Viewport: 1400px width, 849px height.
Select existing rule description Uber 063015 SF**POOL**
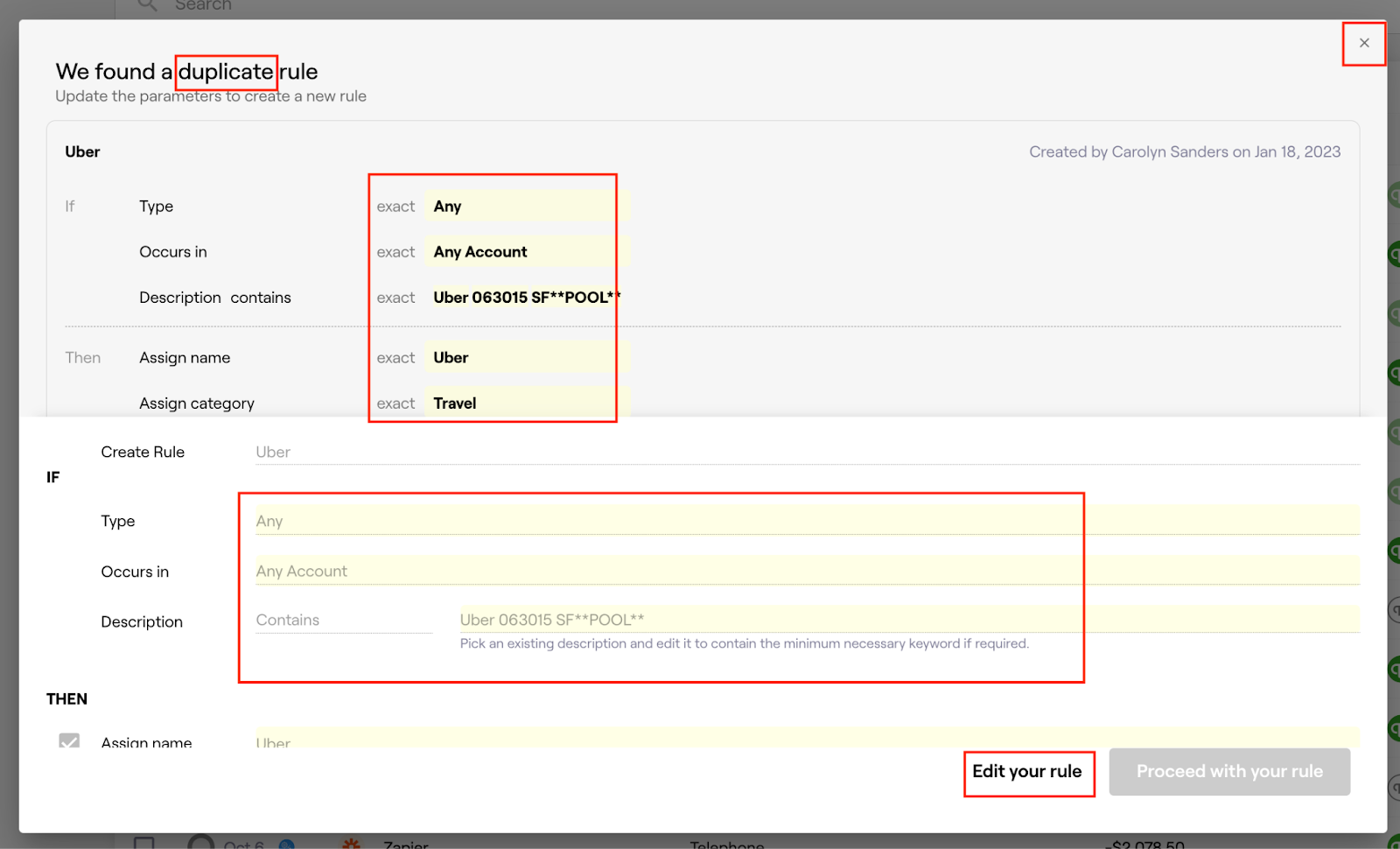click(x=528, y=297)
